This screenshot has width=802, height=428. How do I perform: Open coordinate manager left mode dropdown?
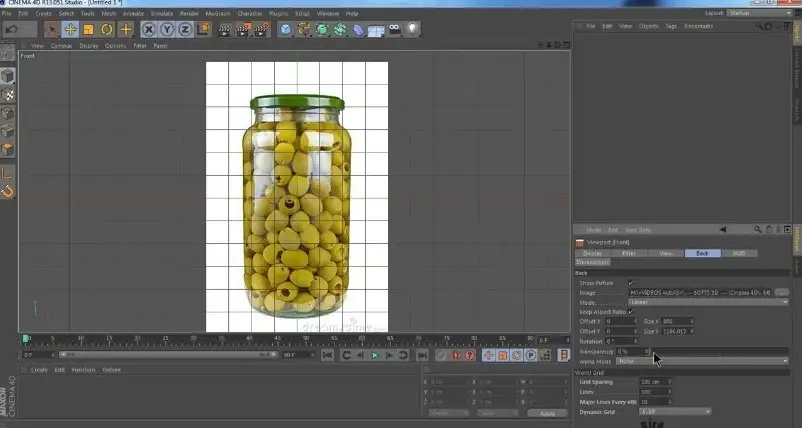click(449, 413)
